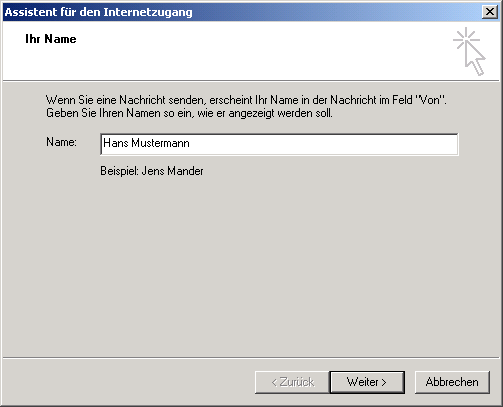Close the Internetzugang assistant window
Screen dimensions: 503x407
pyautogui.click(x=490, y=12)
